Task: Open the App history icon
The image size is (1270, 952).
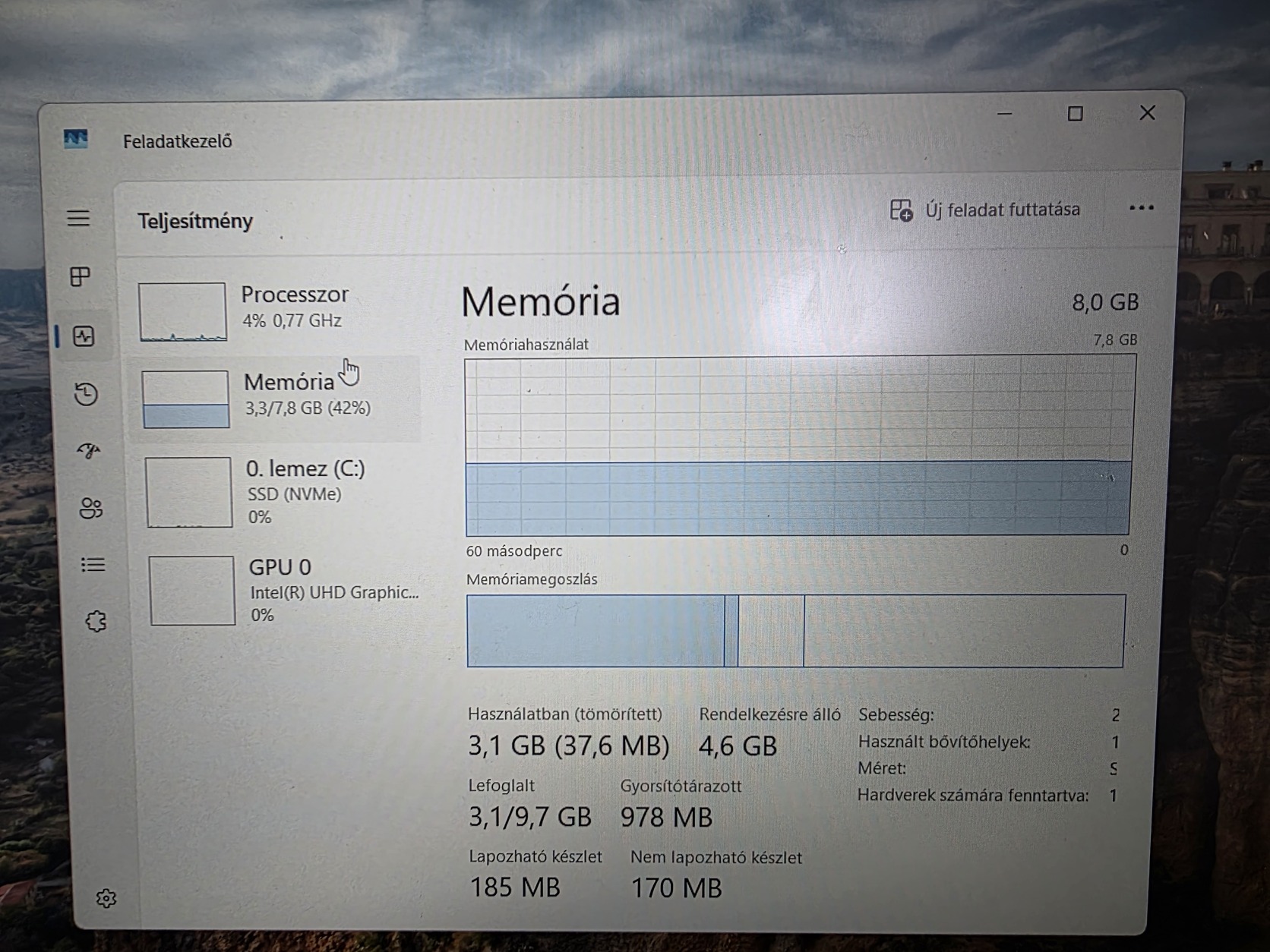Action: (x=86, y=394)
